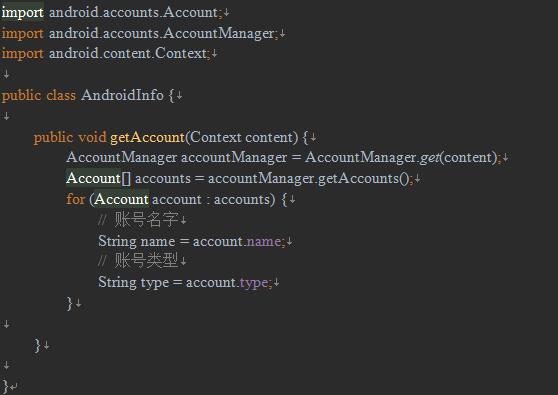Viewport: 558px width, 395px height.
Task: Click the accountManager variable declaration name
Action: (234, 157)
